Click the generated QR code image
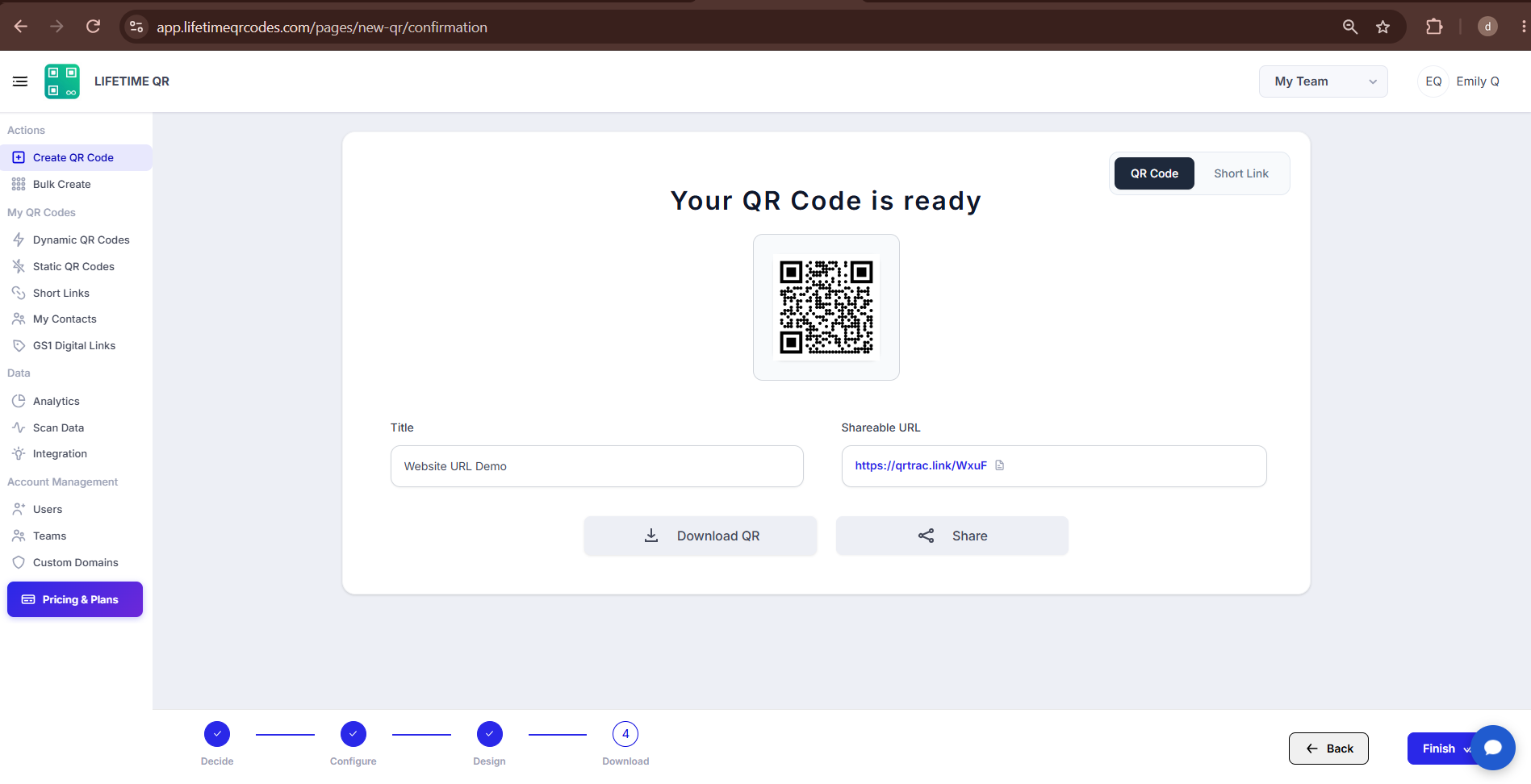Image resolution: width=1531 pixels, height=784 pixels. click(x=826, y=307)
